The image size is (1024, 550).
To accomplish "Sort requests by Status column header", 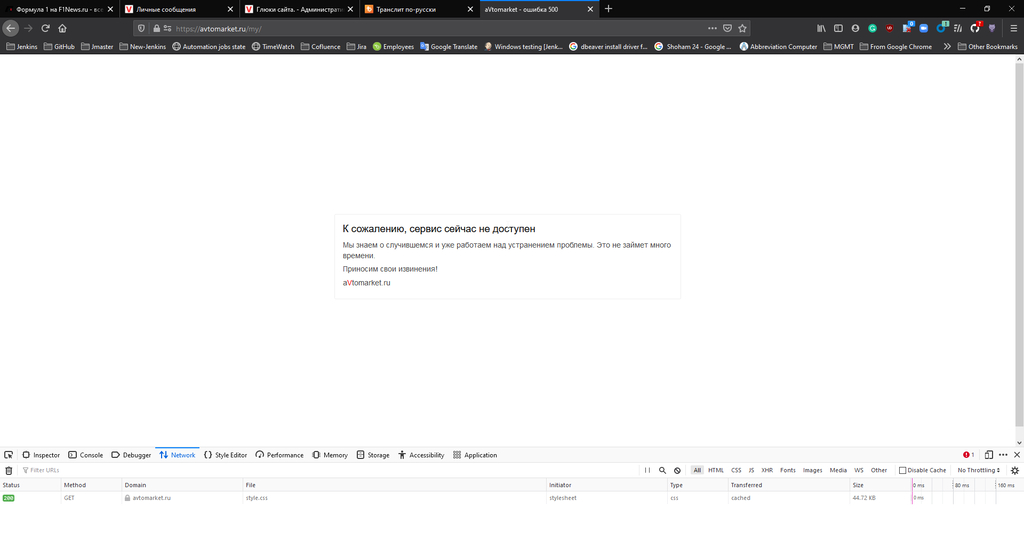I will (30, 485).
